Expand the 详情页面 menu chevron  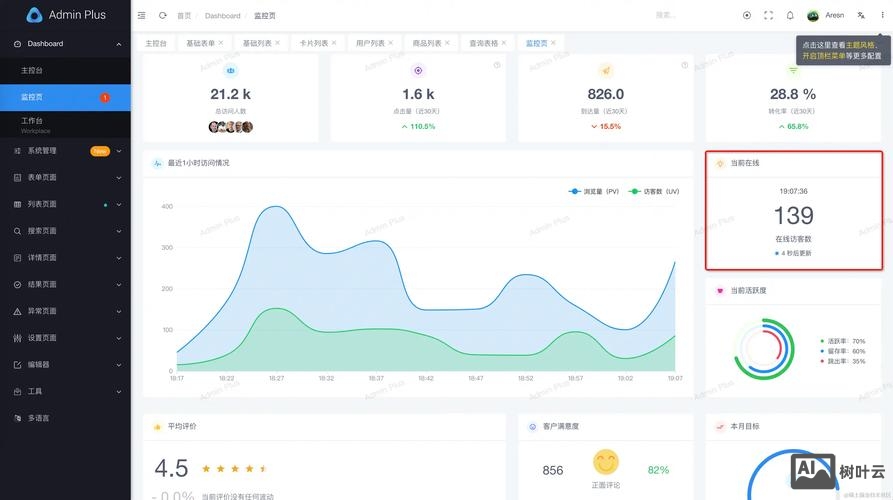[x=118, y=258]
